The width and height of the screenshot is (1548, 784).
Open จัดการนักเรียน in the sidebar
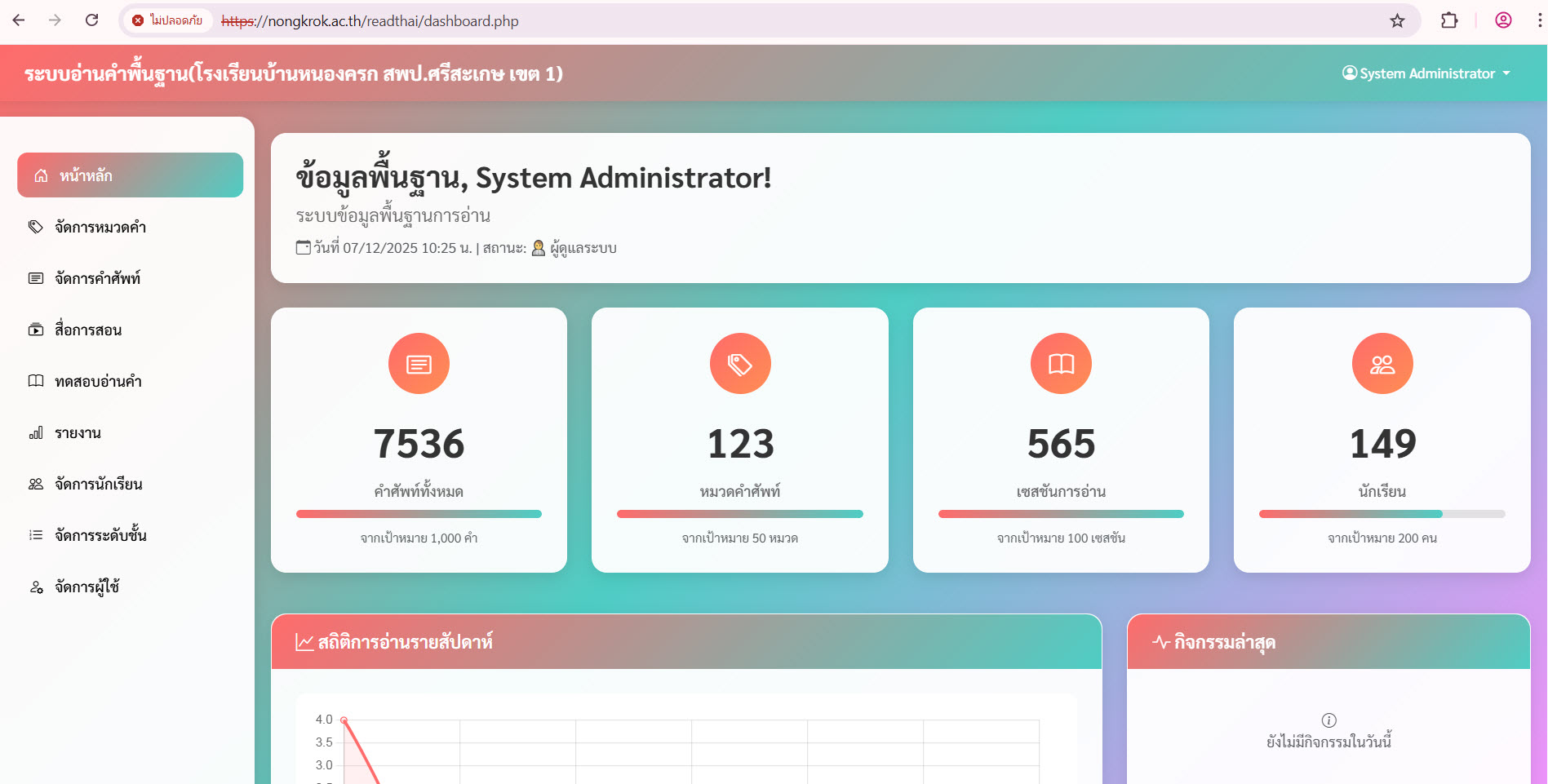(131, 484)
